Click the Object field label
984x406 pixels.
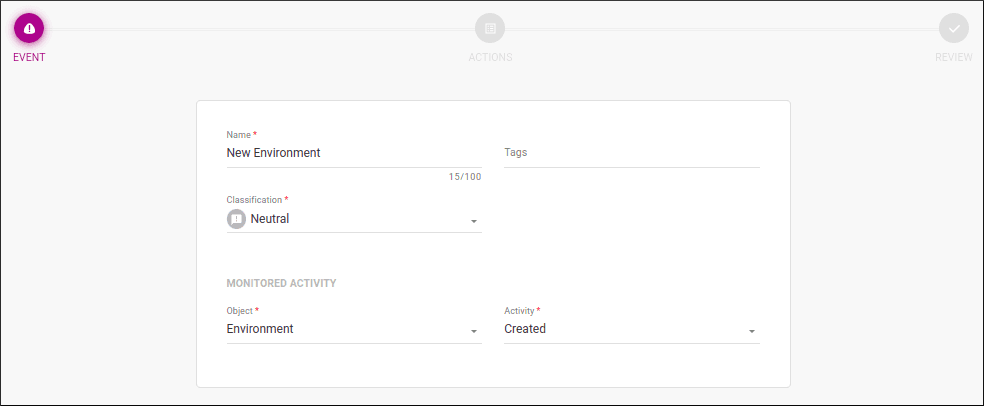click(240, 311)
